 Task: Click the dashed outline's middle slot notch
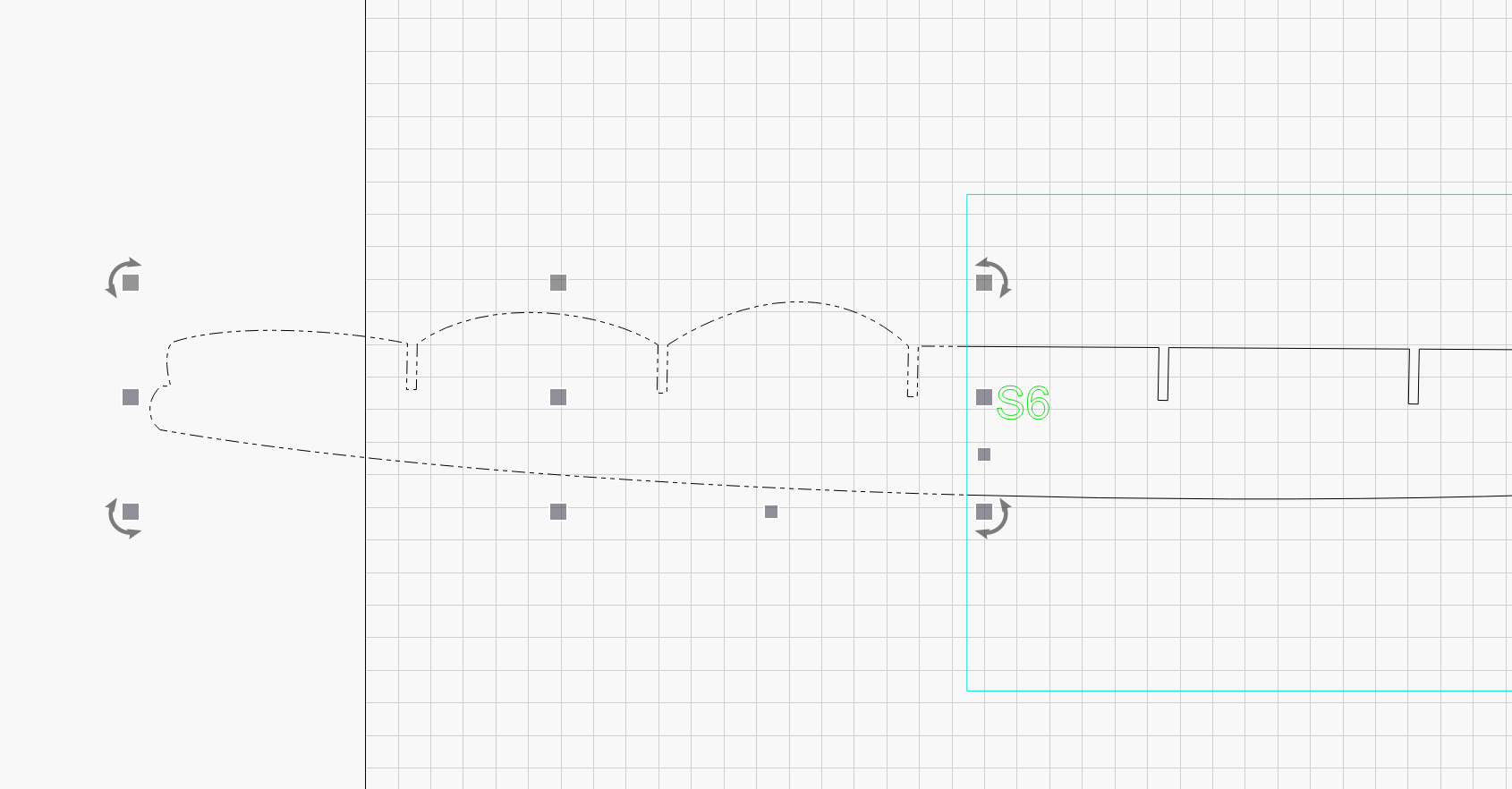point(662,369)
